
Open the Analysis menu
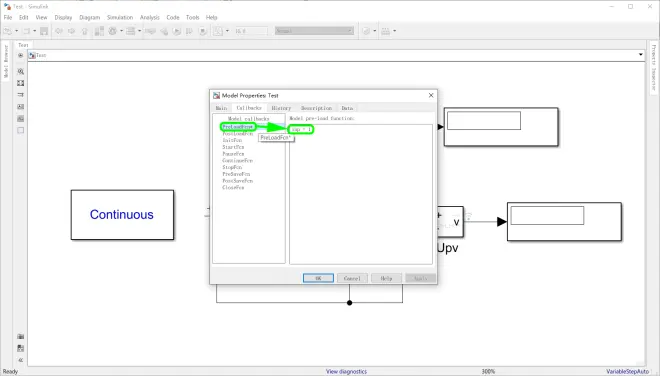click(150, 17)
